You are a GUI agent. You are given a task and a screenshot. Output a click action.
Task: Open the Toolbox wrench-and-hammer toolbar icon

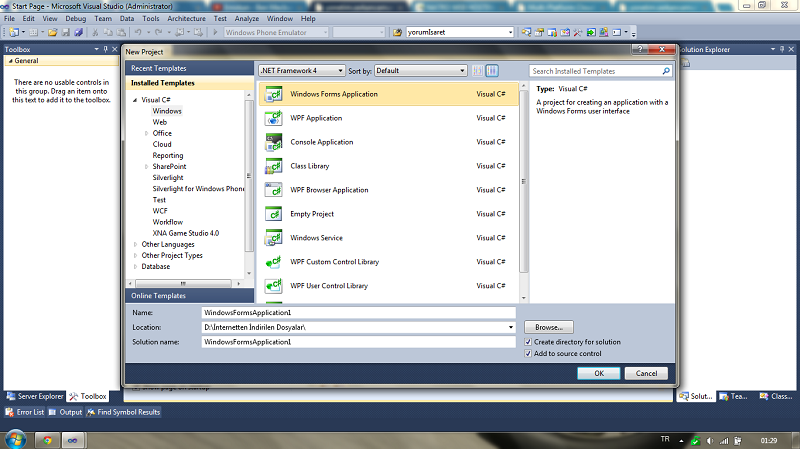pyautogui.click(x=578, y=32)
